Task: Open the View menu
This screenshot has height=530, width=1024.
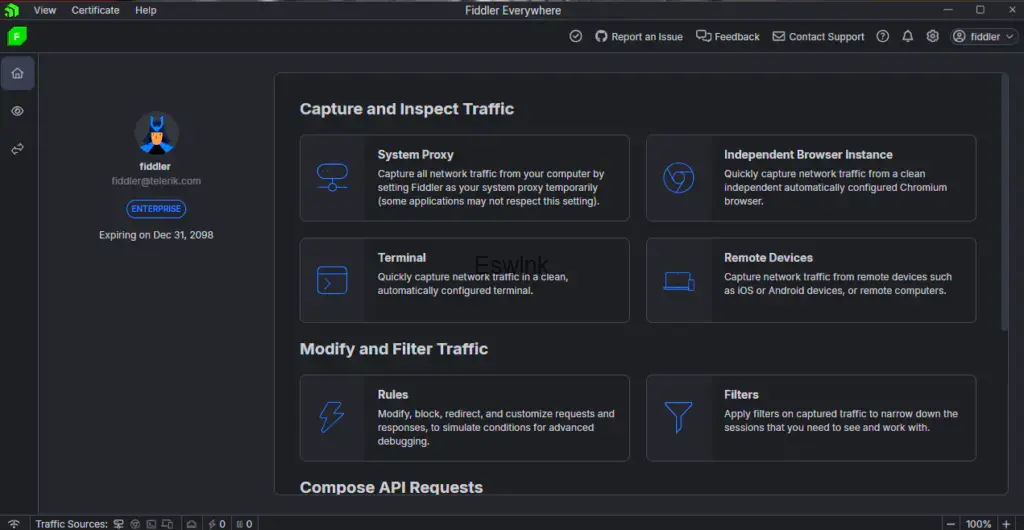Action: tap(45, 10)
